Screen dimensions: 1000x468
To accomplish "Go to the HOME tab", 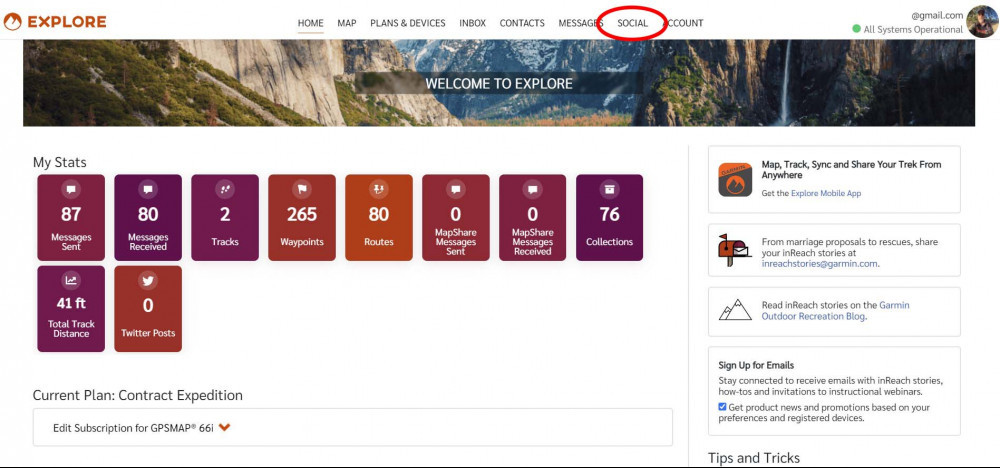I will tap(311, 23).
